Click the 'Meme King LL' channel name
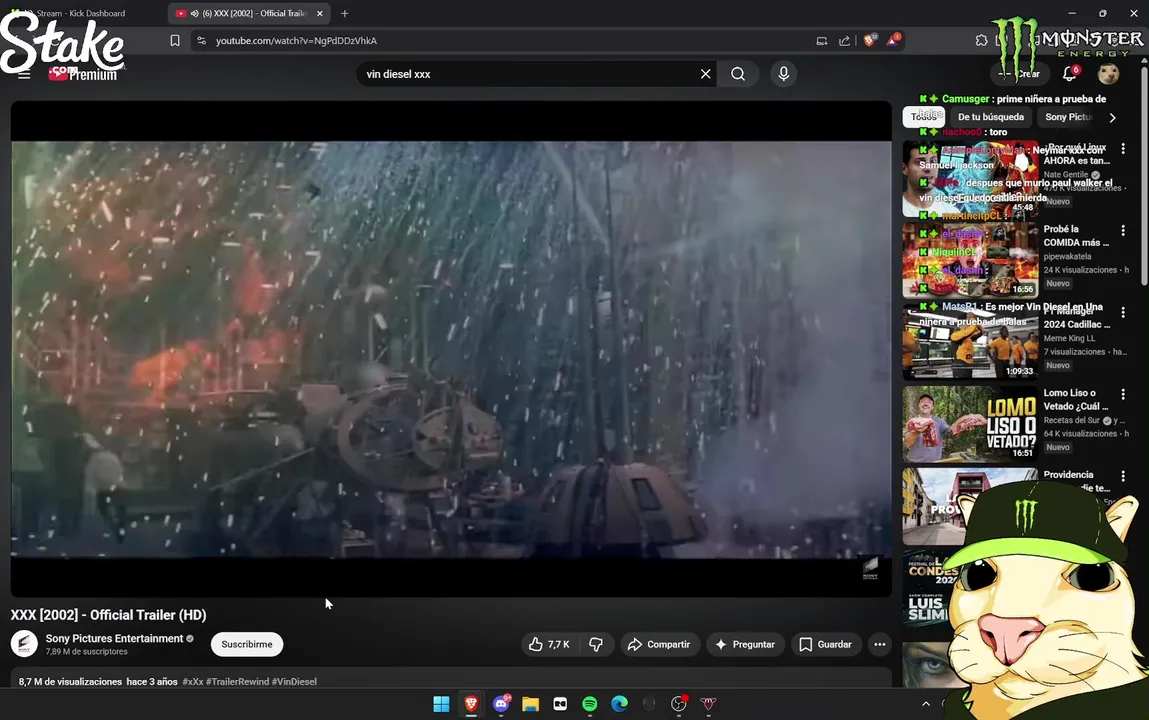The height and width of the screenshot is (720, 1149). tap(1069, 338)
